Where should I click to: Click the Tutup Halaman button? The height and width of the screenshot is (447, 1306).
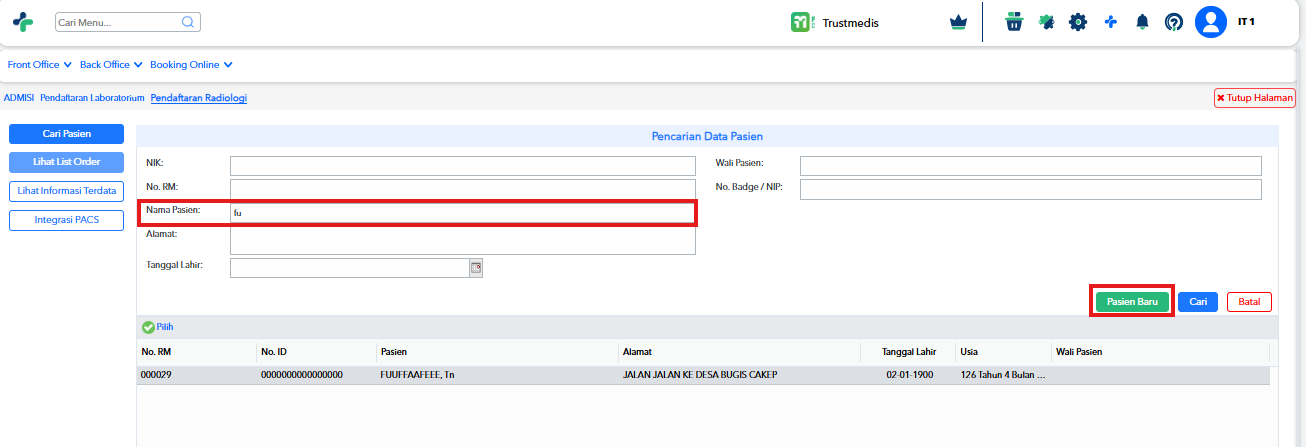click(1255, 98)
